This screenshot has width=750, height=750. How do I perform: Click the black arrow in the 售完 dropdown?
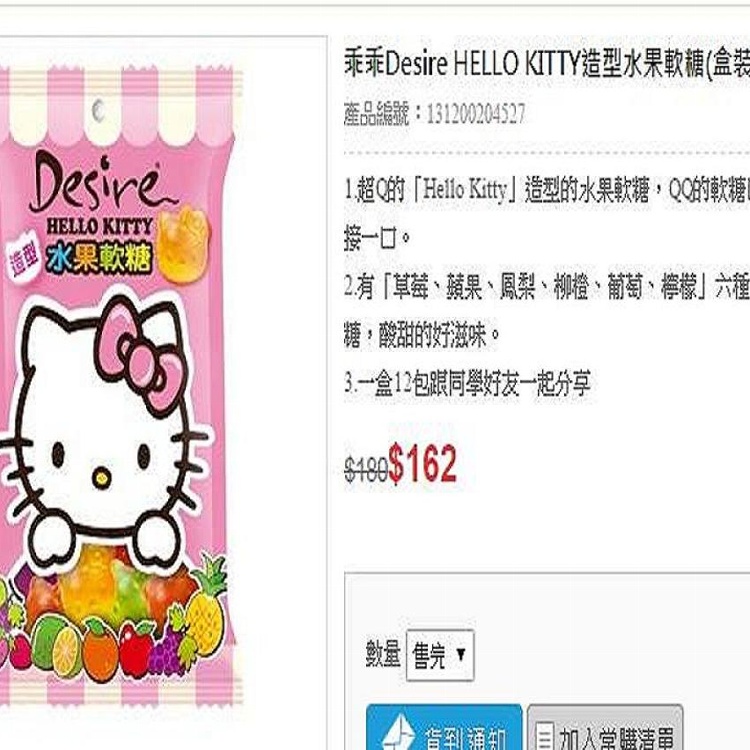click(461, 654)
